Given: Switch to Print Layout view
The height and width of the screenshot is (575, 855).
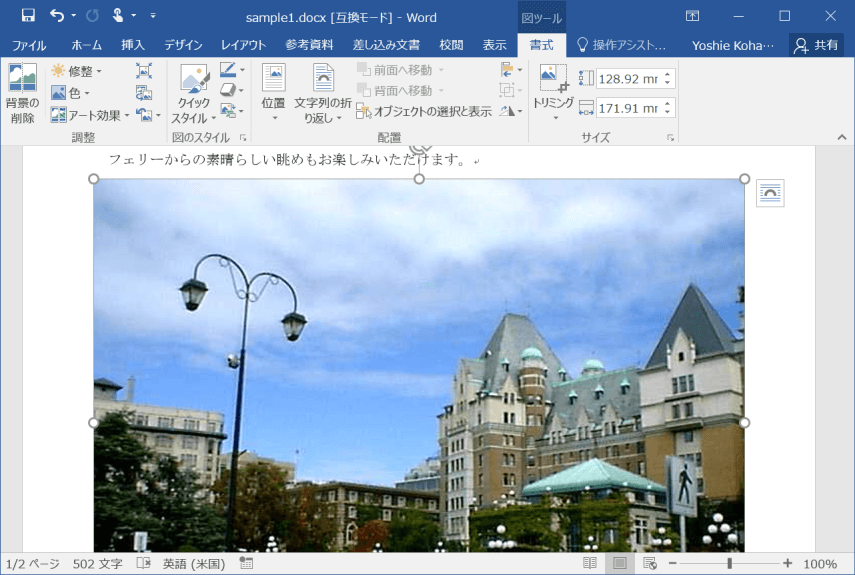Looking at the screenshot, I should tap(619, 563).
